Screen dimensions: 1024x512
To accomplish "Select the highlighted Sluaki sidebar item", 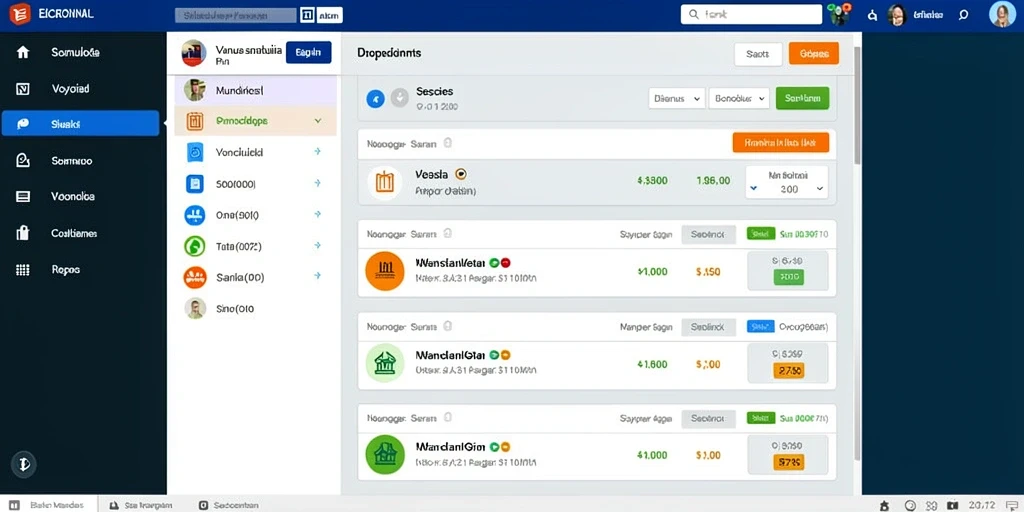I will click(80, 123).
